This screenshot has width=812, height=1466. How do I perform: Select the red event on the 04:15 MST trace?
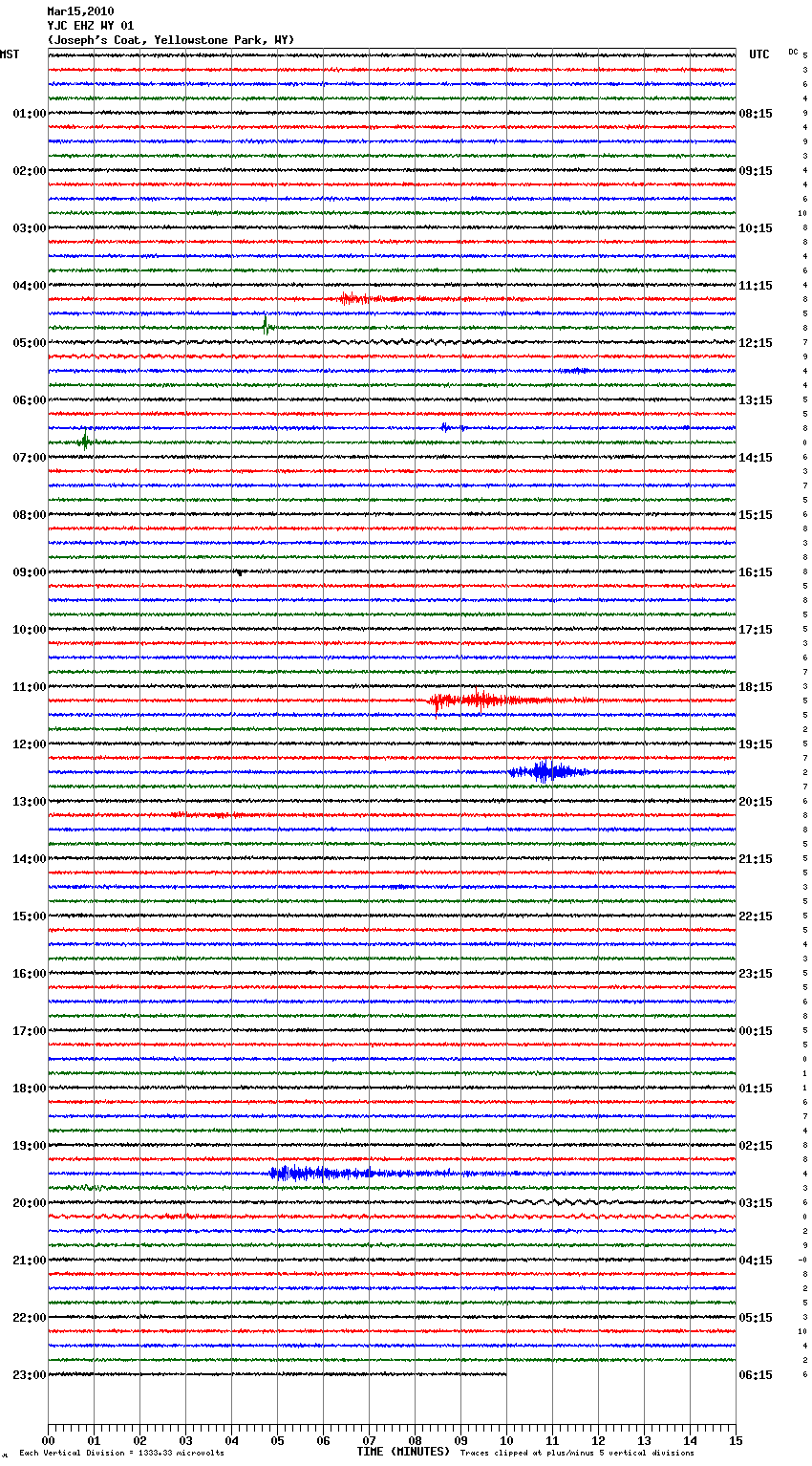pyautogui.click(x=355, y=299)
